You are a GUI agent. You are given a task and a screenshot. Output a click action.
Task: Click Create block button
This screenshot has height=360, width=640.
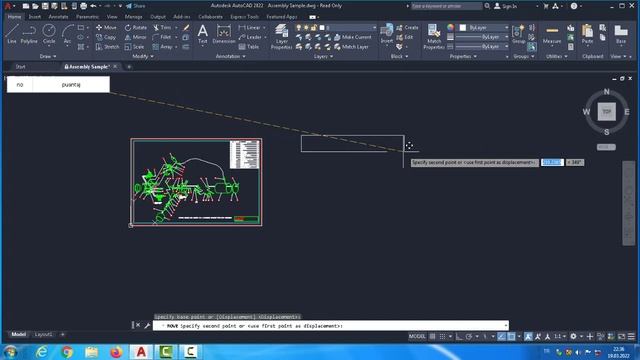point(407,27)
